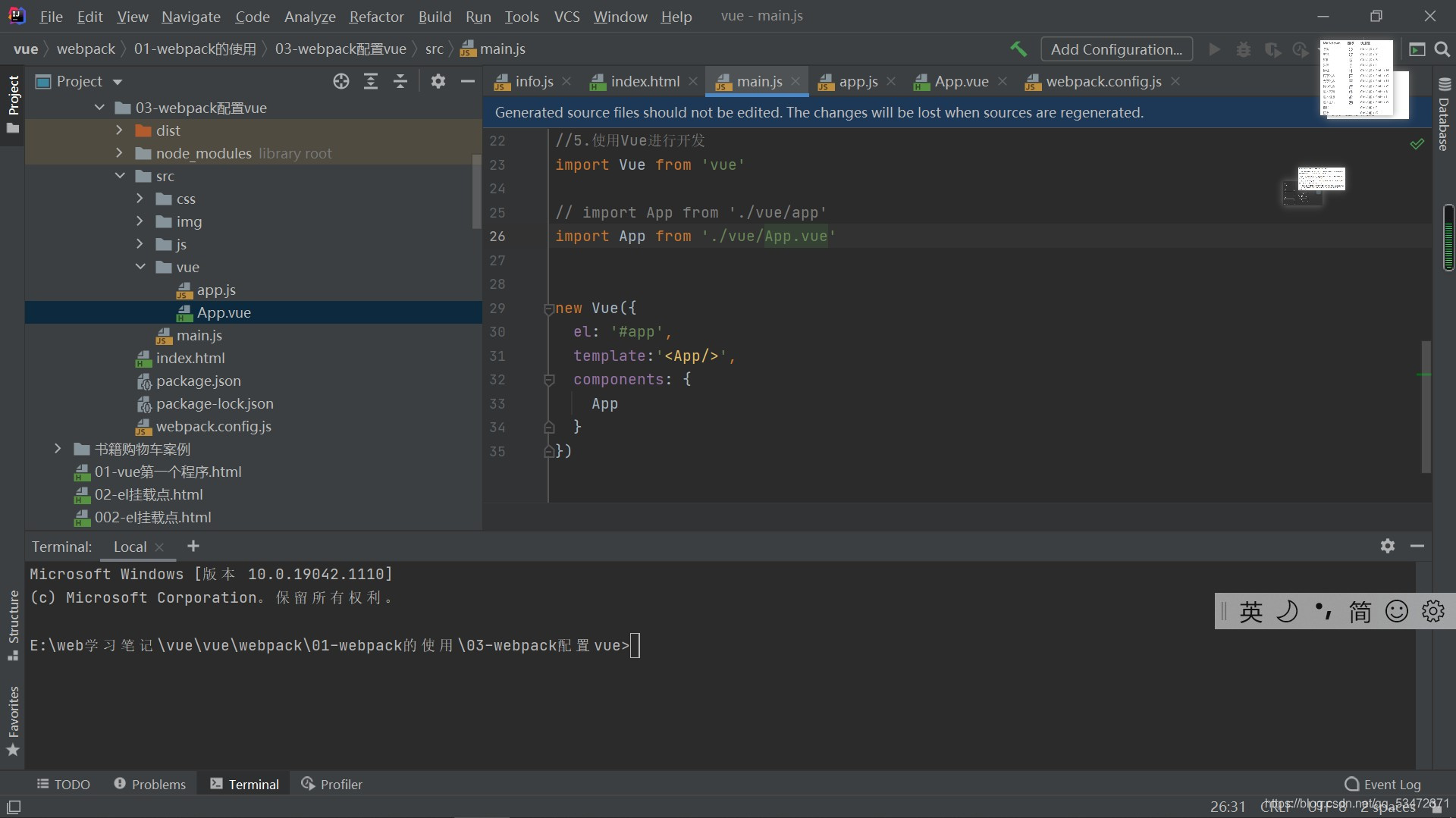Open the Refactor menu
Viewport: 1456px width, 818px height.
tap(376, 16)
